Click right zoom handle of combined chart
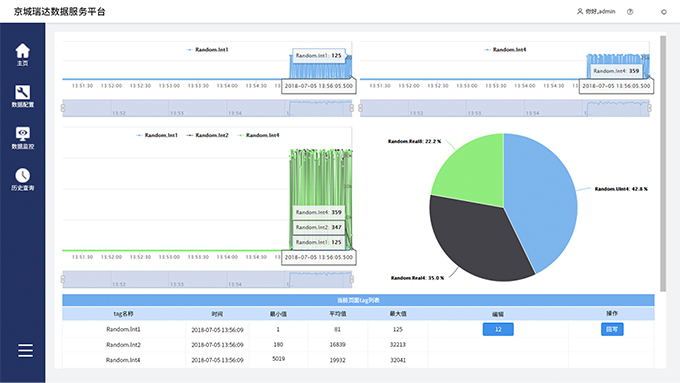This screenshot has width=680, height=383. click(351, 279)
